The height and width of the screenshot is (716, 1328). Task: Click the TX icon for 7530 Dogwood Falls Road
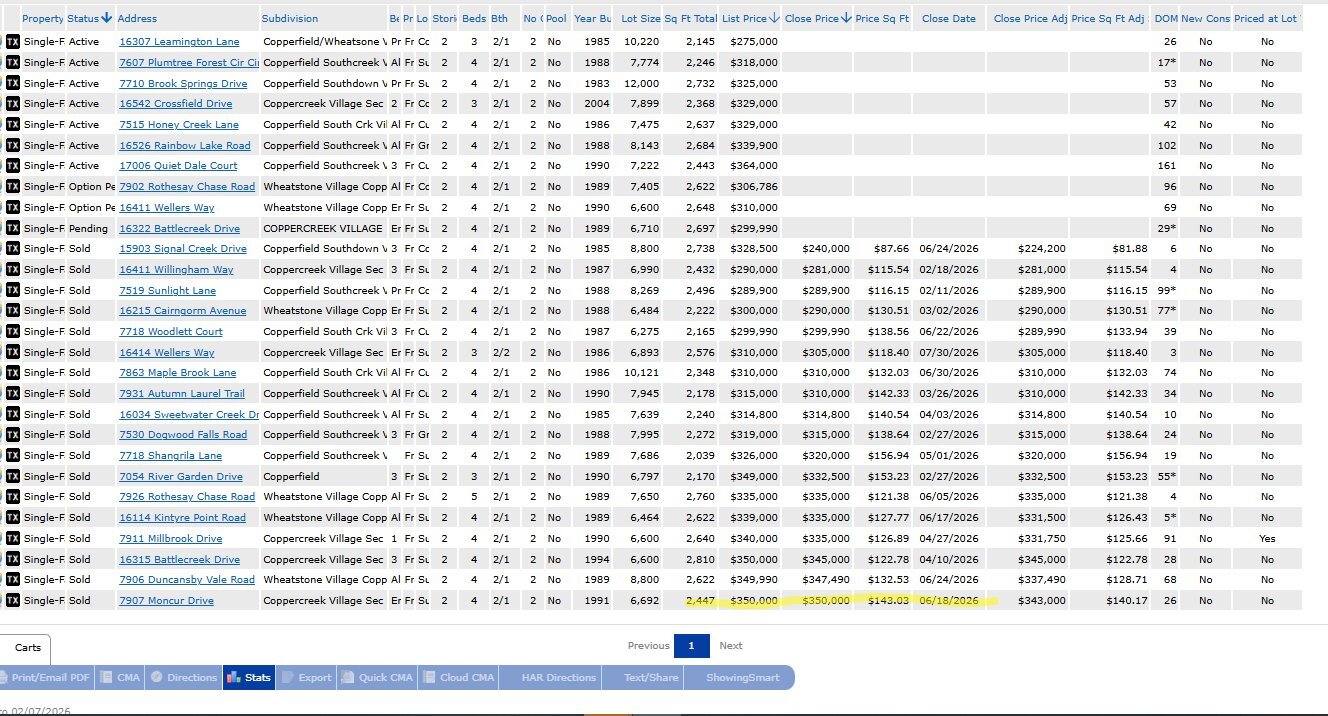click(x=13, y=434)
